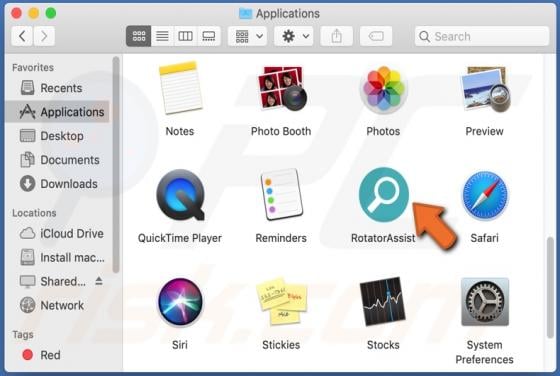Switch to column view
The height and width of the screenshot is (376, 560).
pos(185,36)
